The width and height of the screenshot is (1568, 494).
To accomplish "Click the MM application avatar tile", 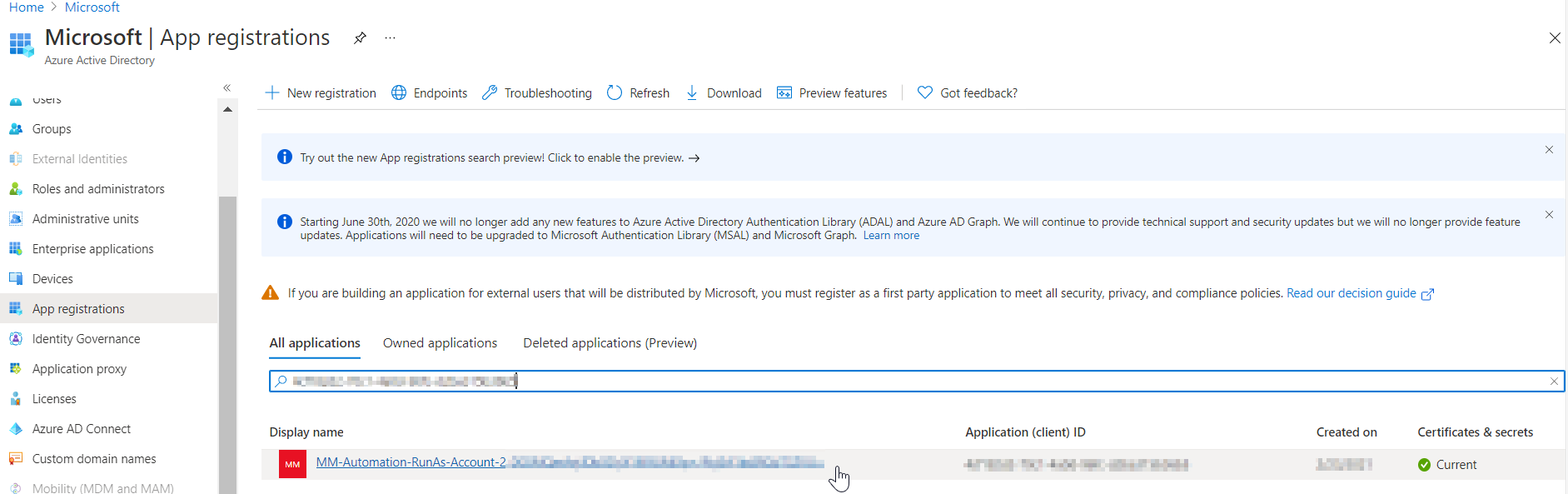I will click(292, 464).
